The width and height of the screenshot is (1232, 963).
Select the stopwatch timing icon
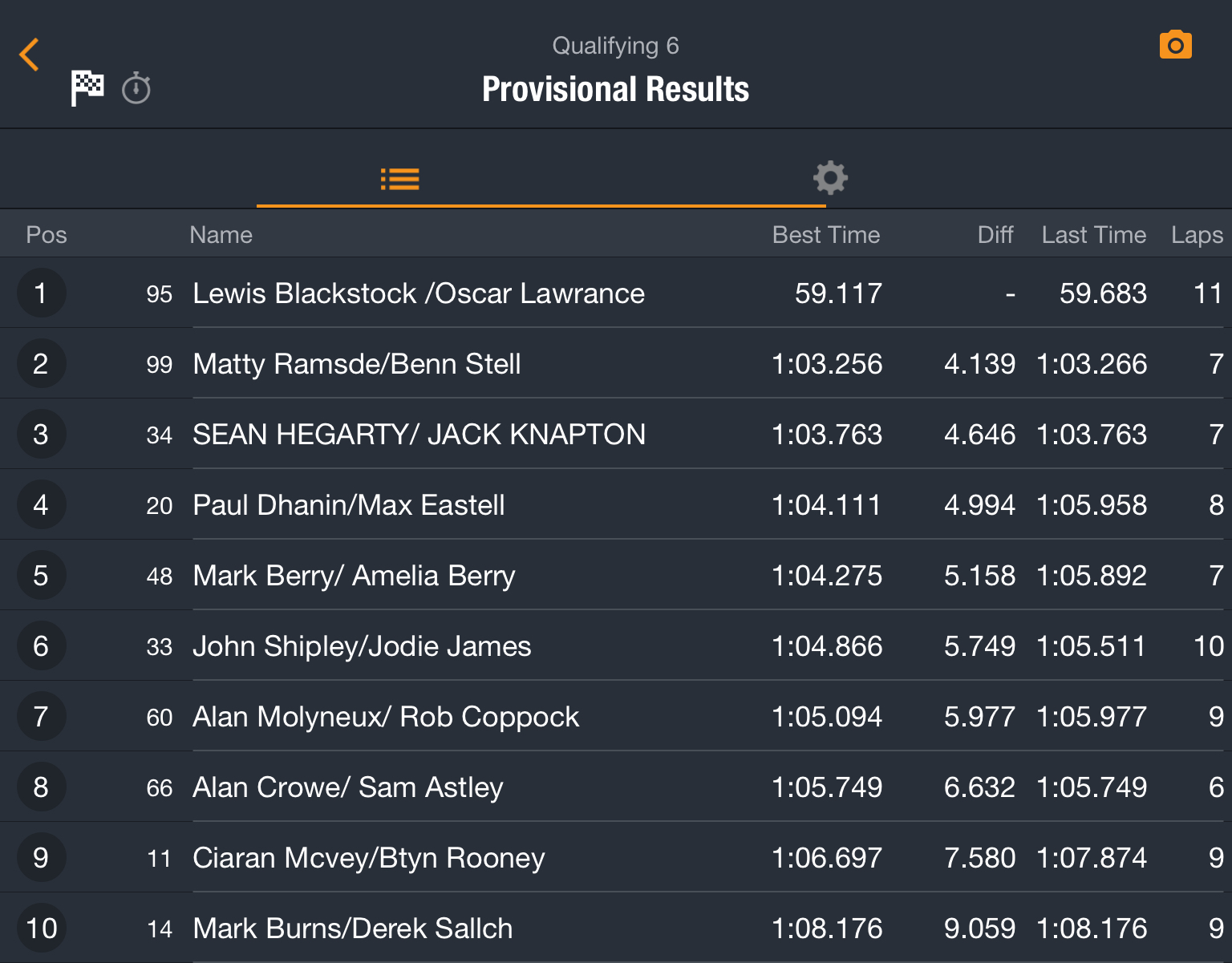(x=136, y=88)
